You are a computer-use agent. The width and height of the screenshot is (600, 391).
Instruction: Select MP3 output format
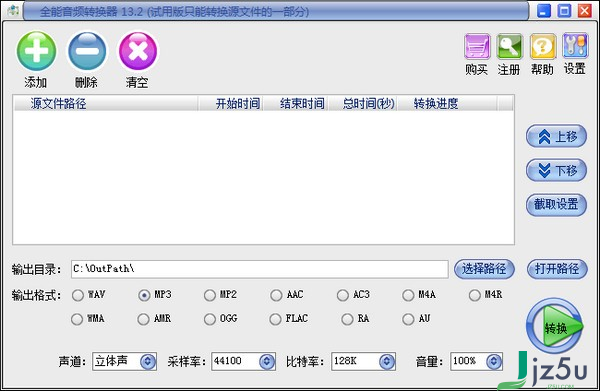pyautogui.click(x=144, y=295)
